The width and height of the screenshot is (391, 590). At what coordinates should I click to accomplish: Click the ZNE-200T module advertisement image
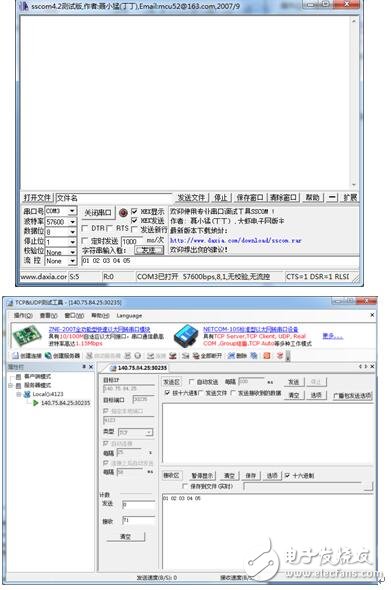[x=26, y=336]
